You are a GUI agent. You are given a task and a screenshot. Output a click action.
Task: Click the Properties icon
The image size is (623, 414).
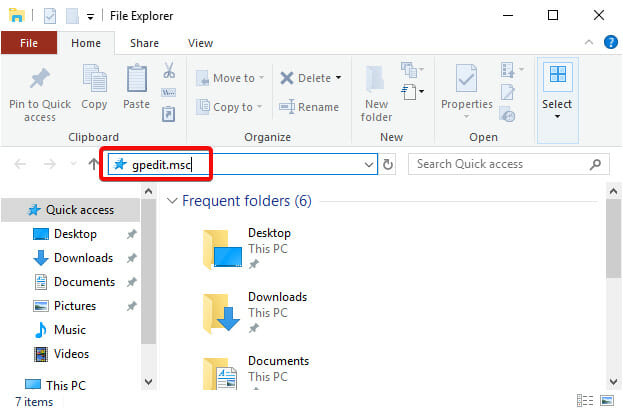click(466, 78)
